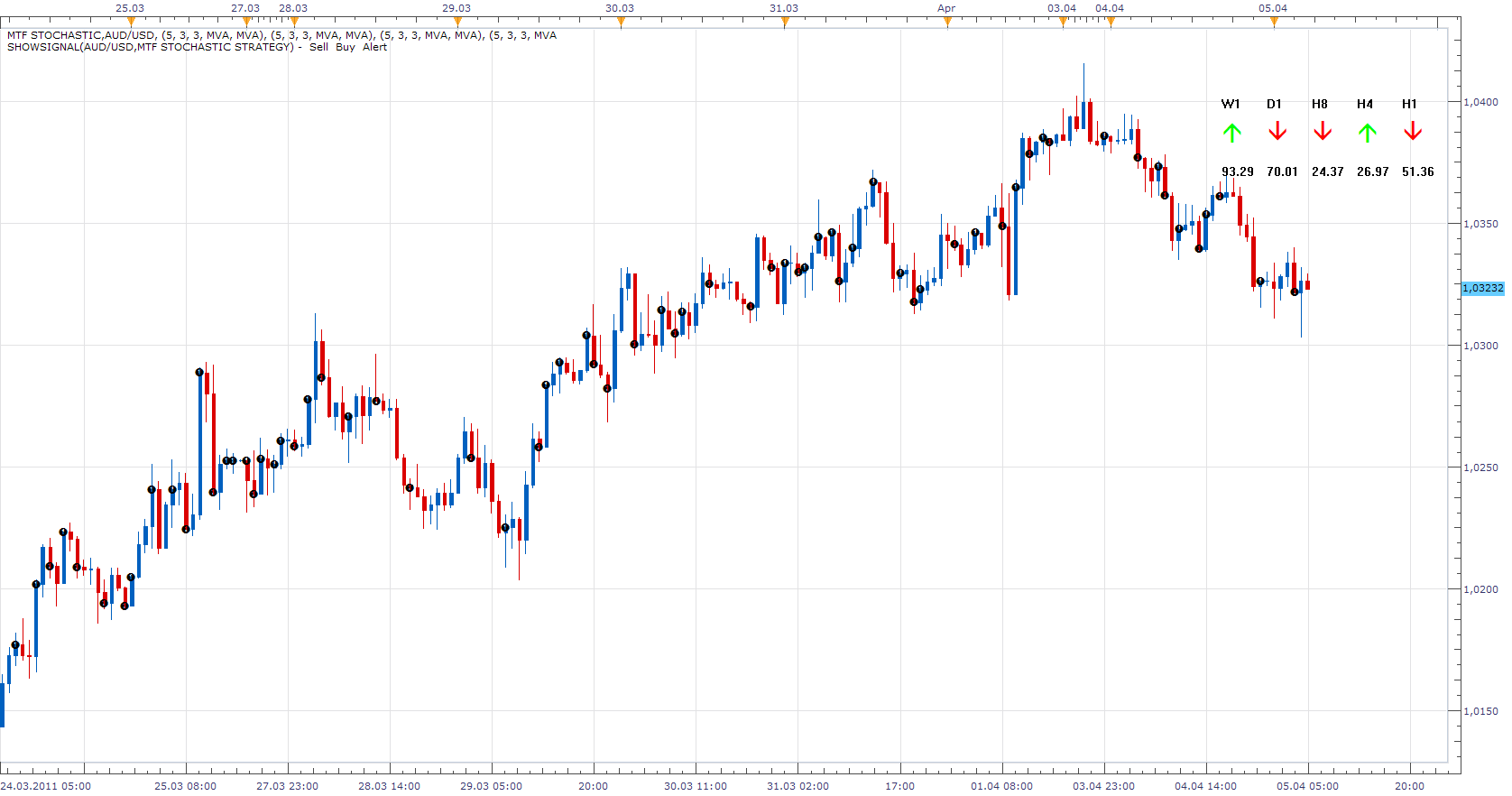The width and height of the screenshot is (1512, 796).
Task: Click the 27.03 day marker triangle
Action: (247, 22)
